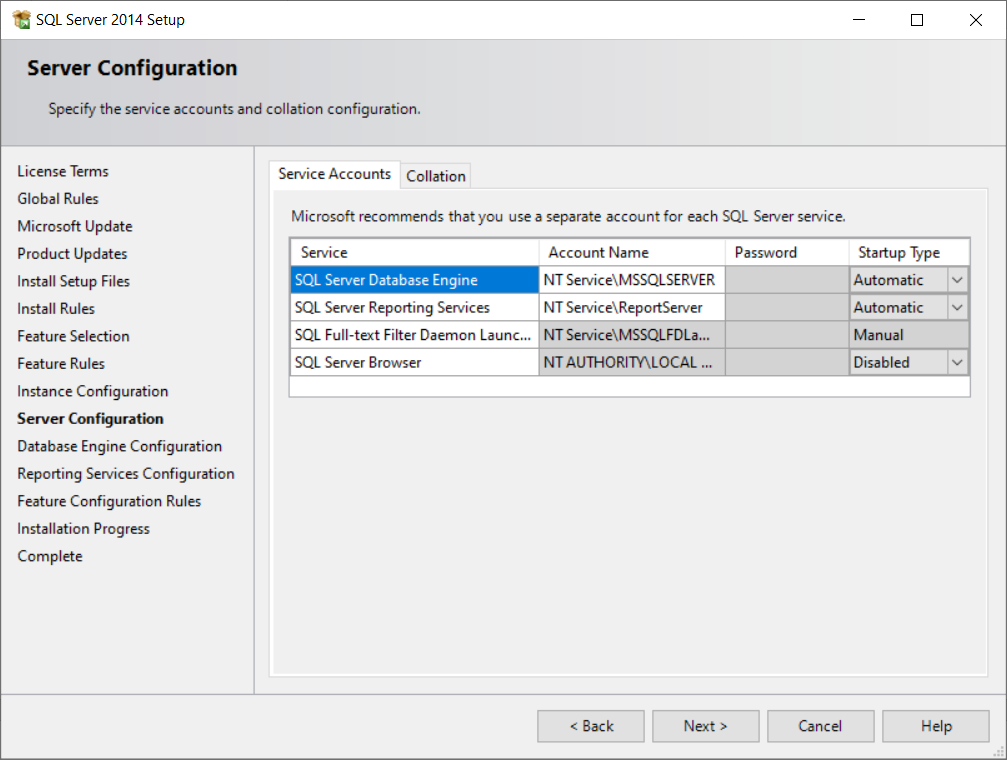Click the Service column header
Image resolution: width=1007 pixels, height=760 pixels.
(x=414, y=253)
